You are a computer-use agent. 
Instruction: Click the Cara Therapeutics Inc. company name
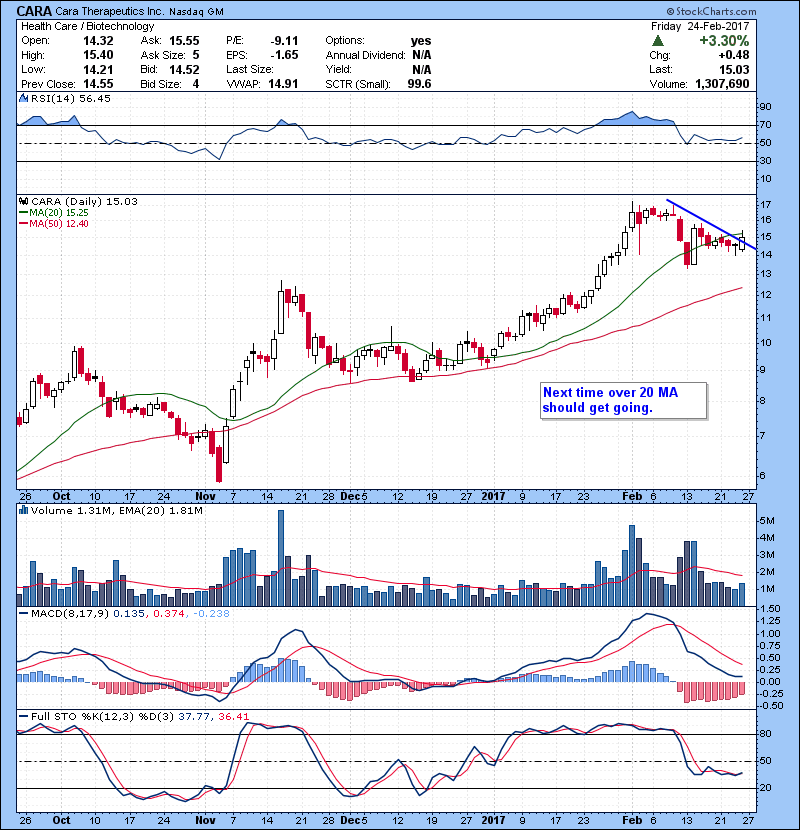(110, 11)
